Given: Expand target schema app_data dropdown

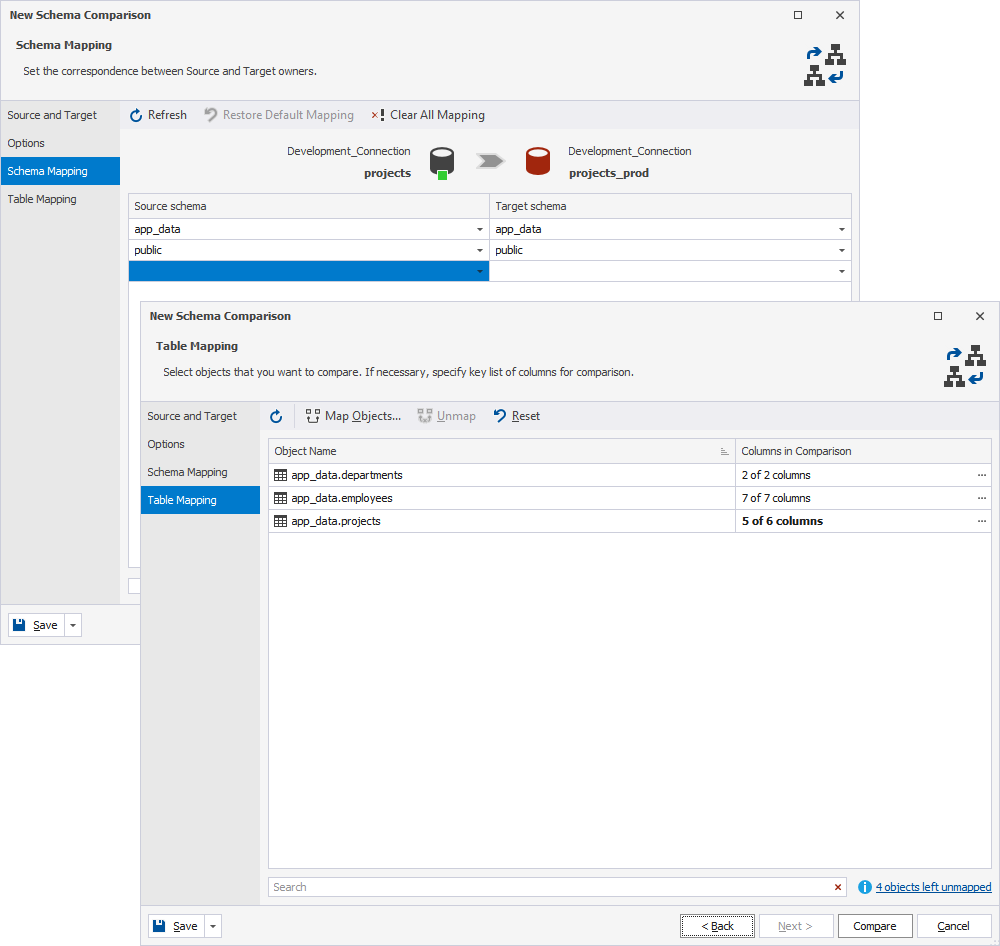Looking at the screenshot, I should click(842, 230).
